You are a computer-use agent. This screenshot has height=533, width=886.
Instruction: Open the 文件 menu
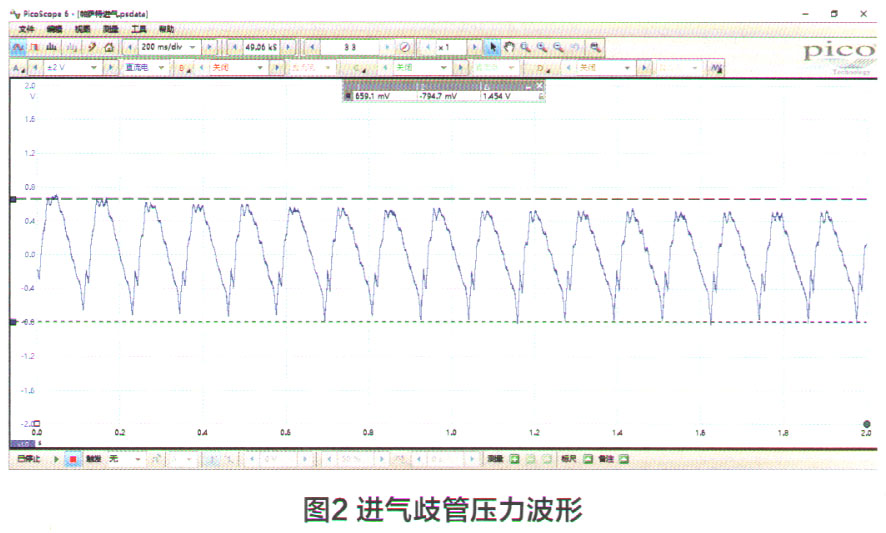(x=26, y=29)
